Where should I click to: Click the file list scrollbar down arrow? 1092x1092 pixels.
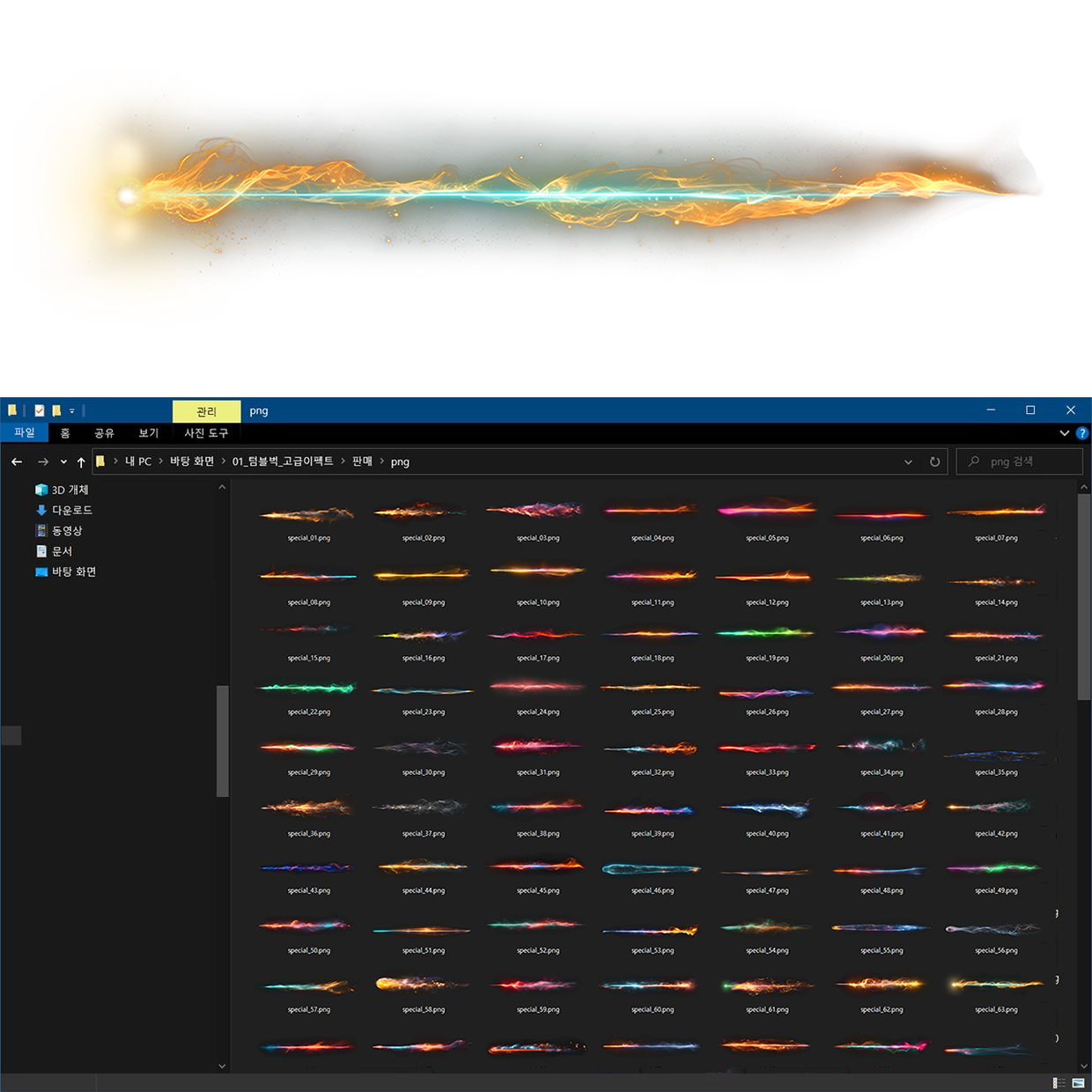1084,1066
